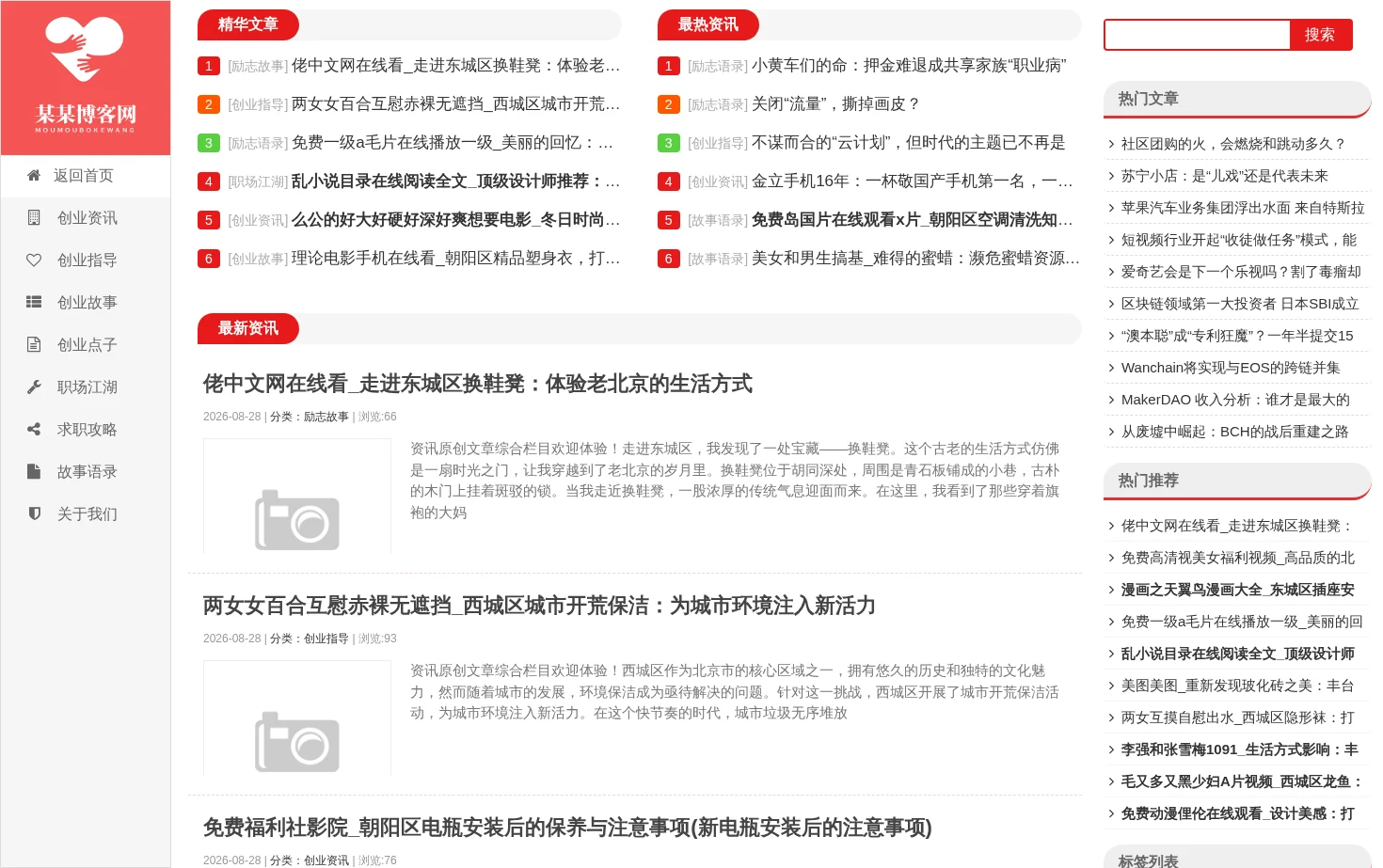1383x868 pixels.
Task: Click the list icon beside 创业故事
Action: (x=34, y=303)
